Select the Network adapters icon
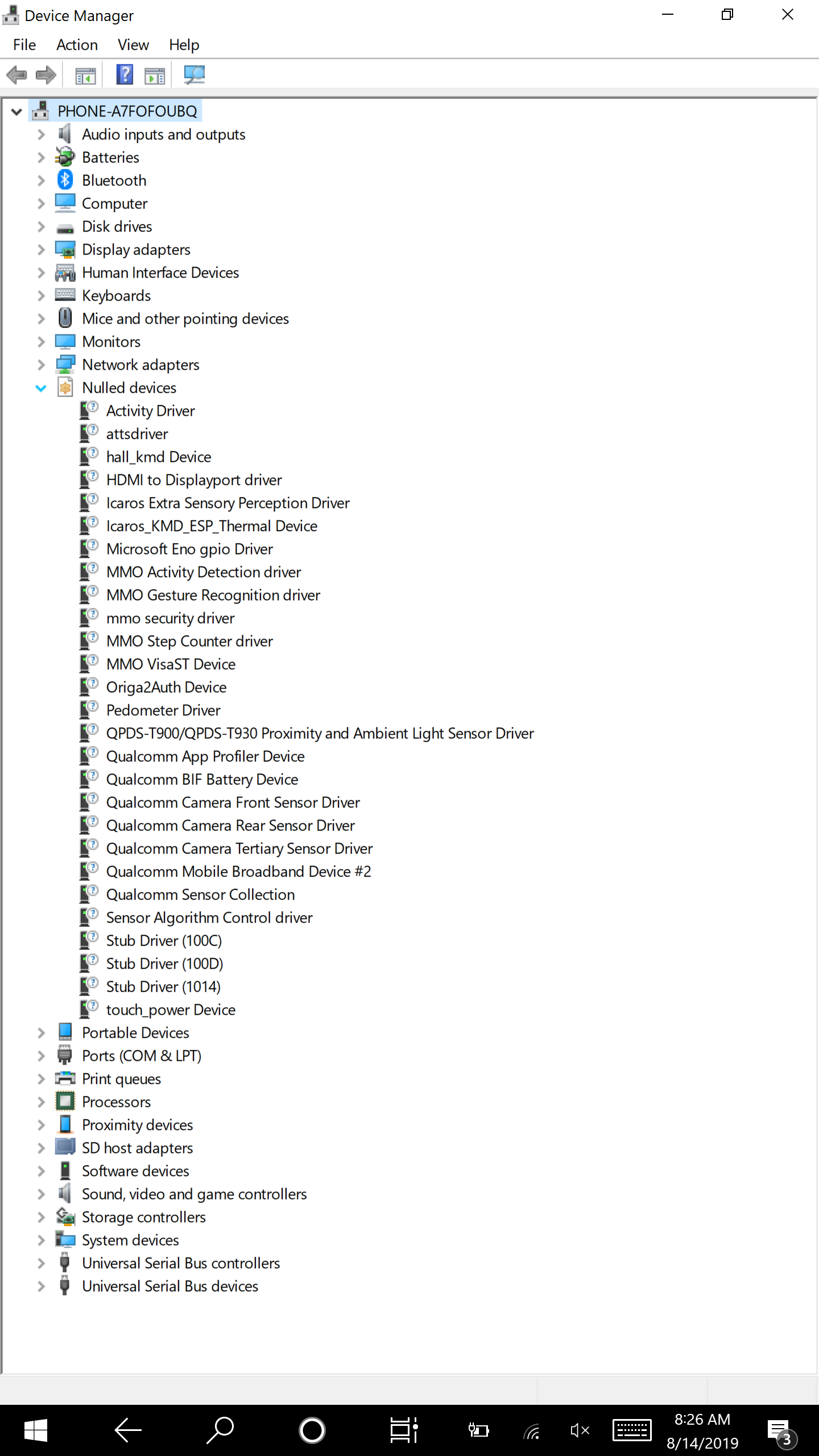The width and height of the screenshot is (819, 1456). (x=65, y=364)
